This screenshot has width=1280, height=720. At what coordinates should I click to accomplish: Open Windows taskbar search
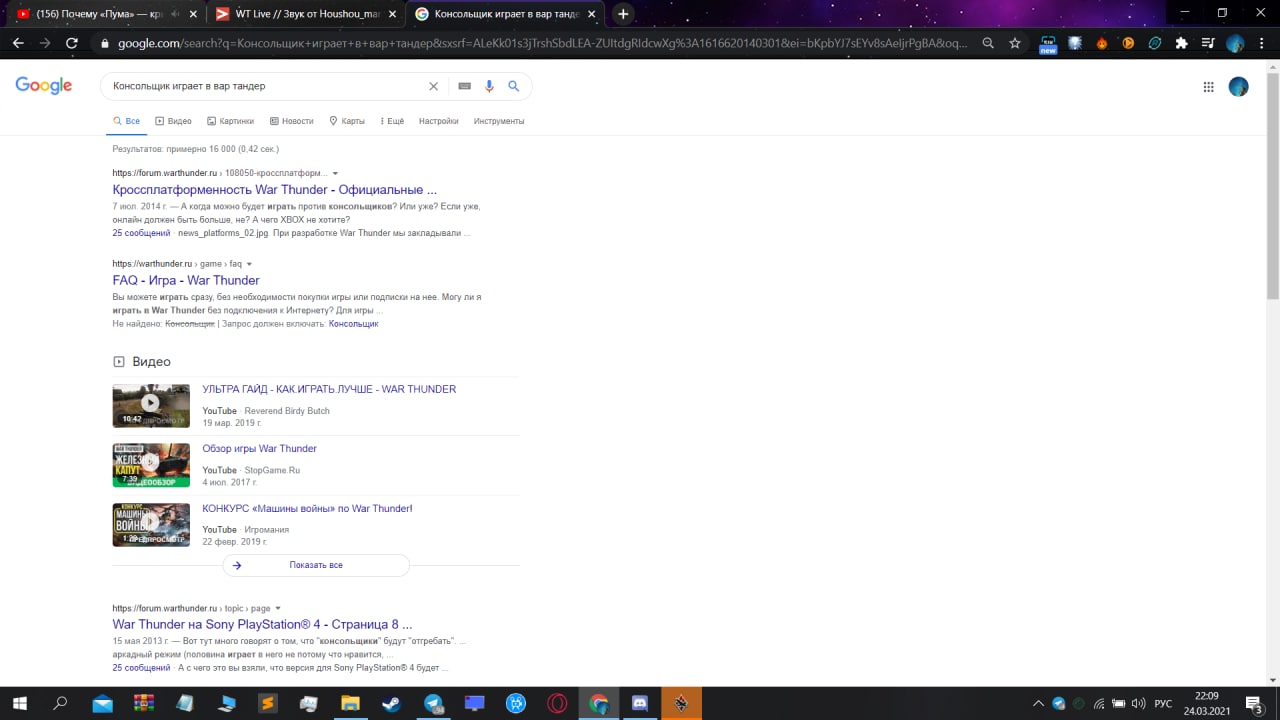click(60, 704)
